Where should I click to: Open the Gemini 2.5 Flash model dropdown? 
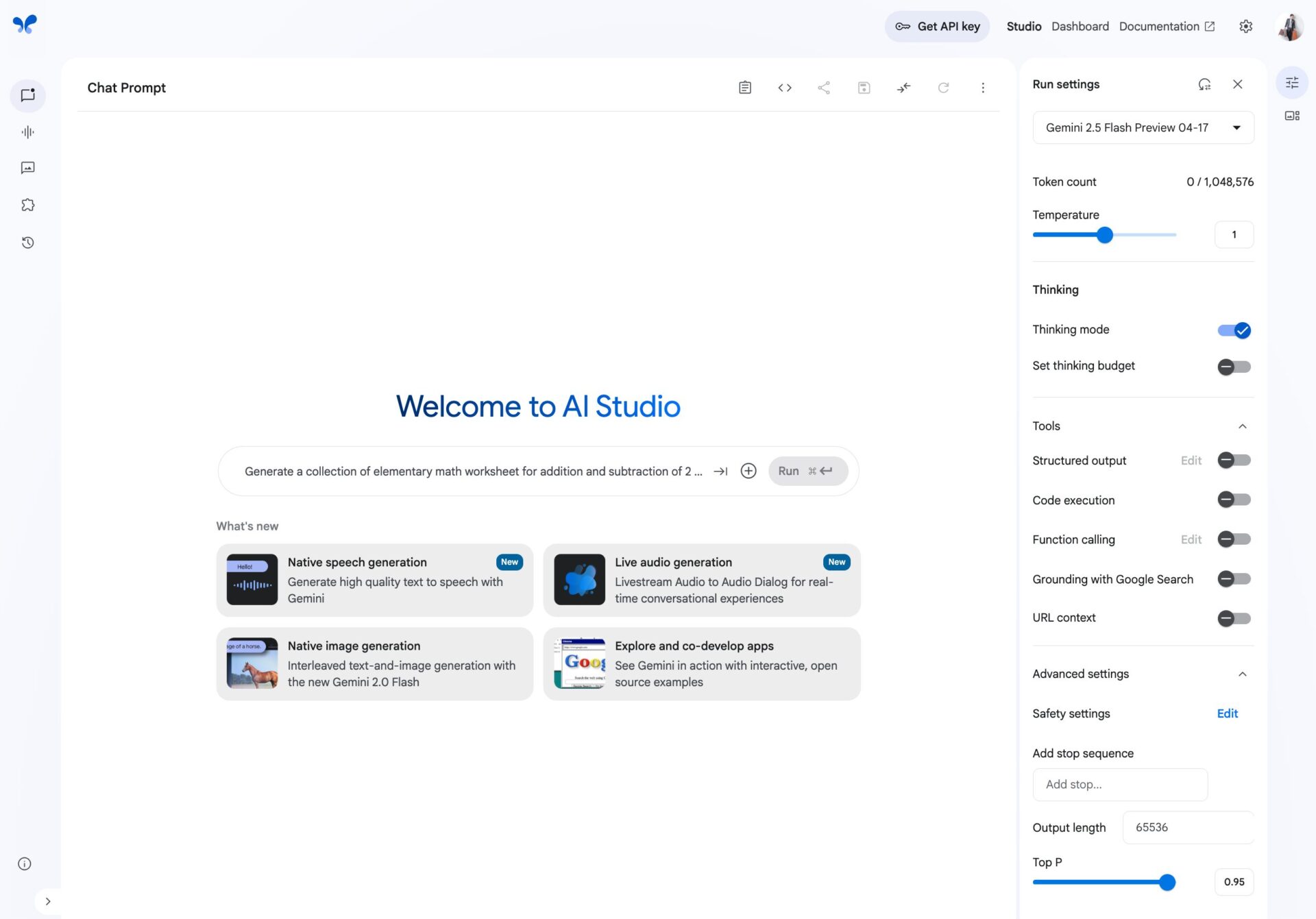[1143, 127]
